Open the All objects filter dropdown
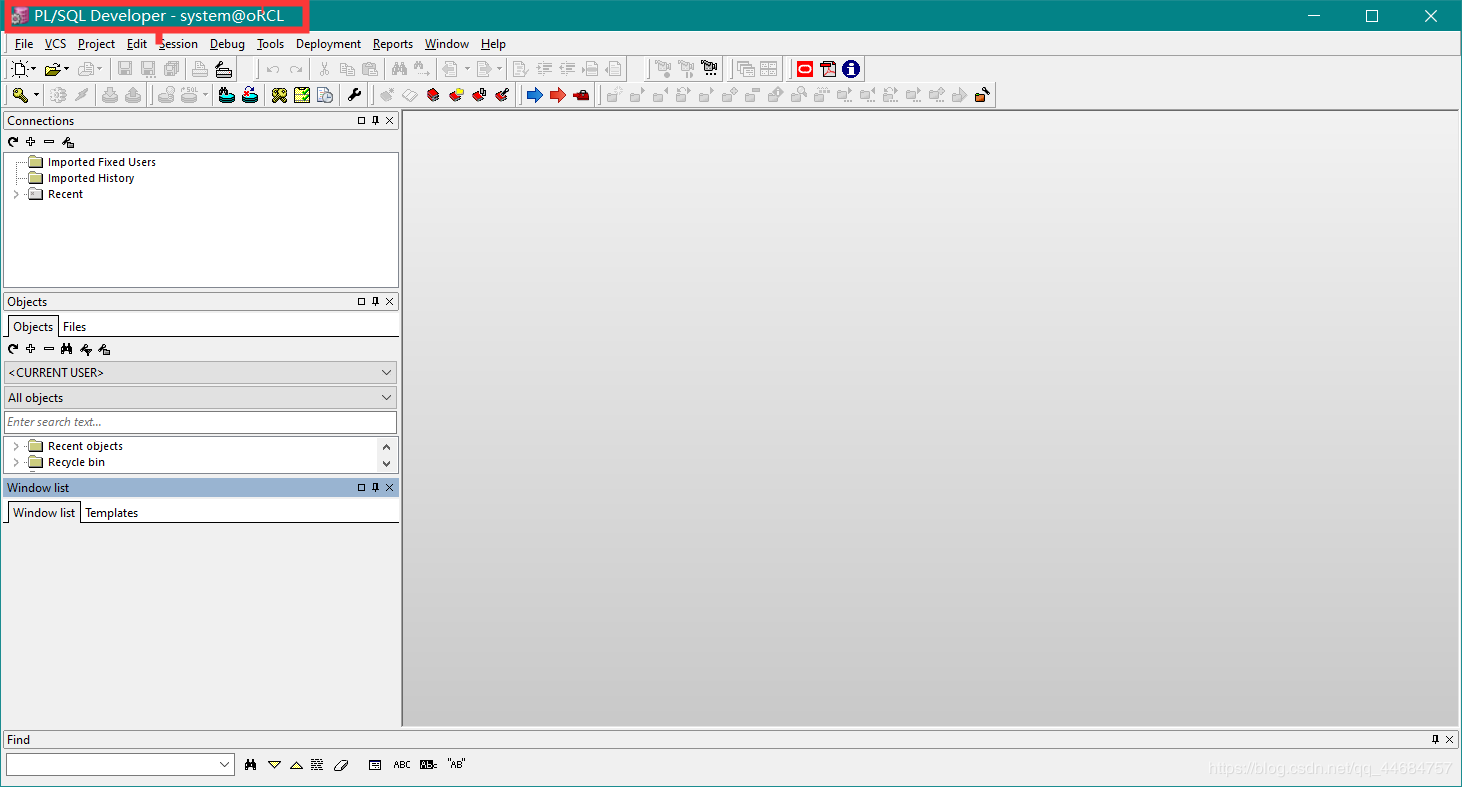The height and width of the screenshot is (787, 1462). point(200,398)
